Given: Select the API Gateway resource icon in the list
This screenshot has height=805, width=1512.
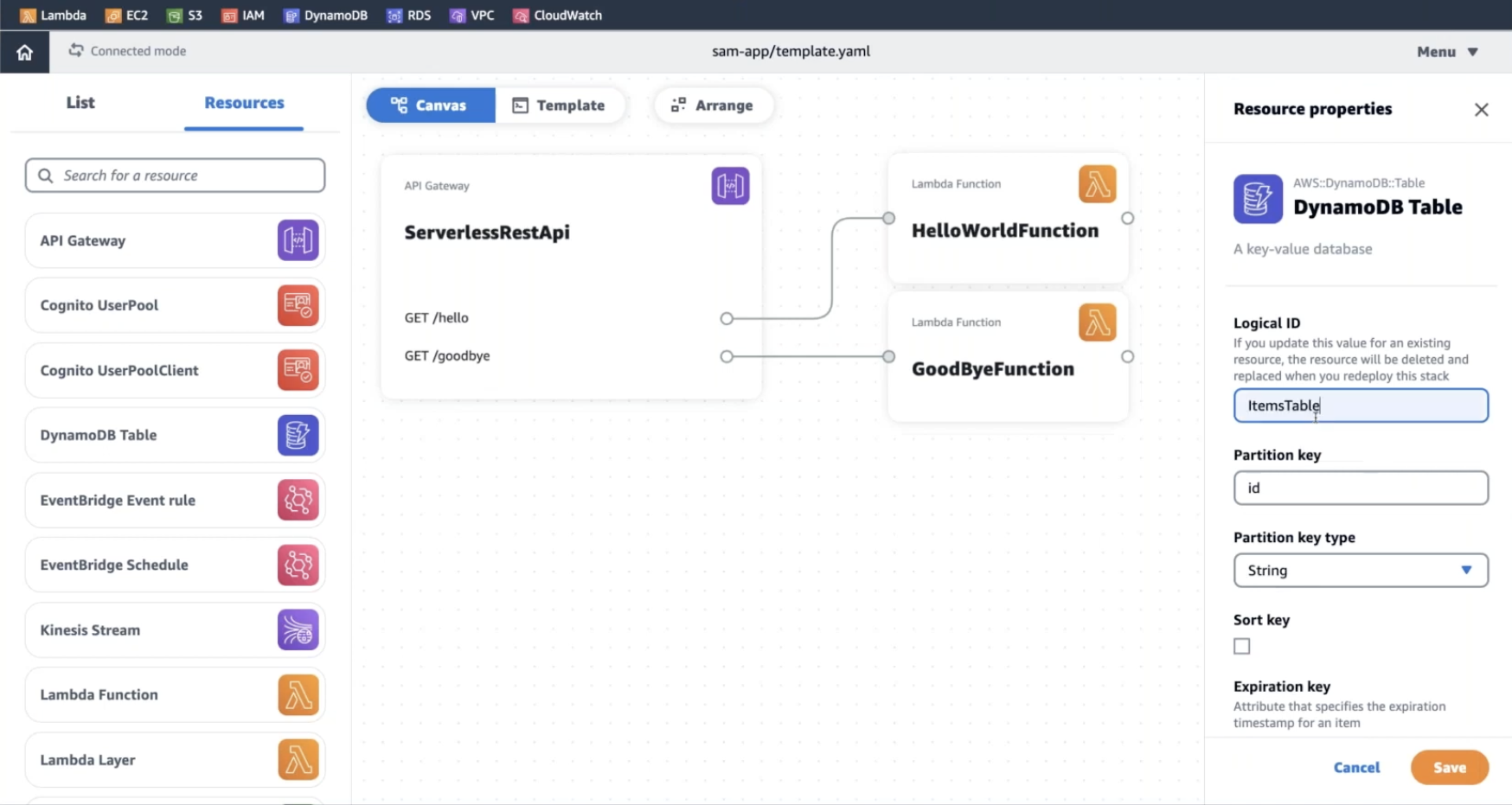Looking at the screenshot, I should 298,240.
